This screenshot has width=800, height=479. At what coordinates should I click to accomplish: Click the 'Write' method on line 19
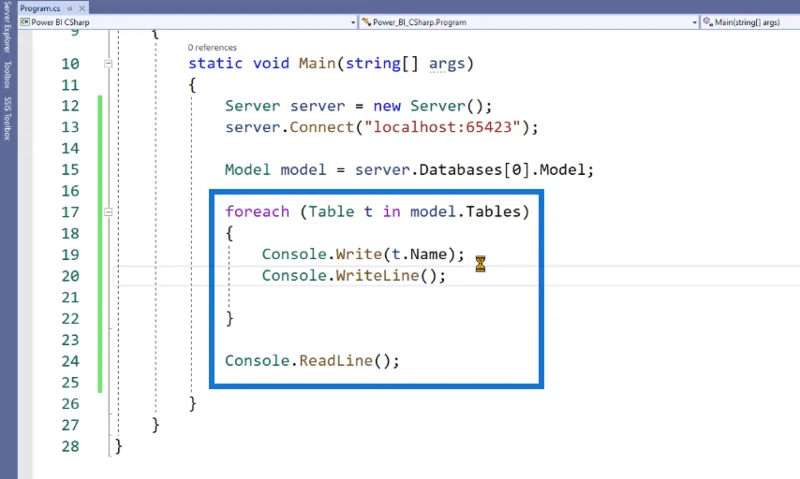(x=359, y=254)
